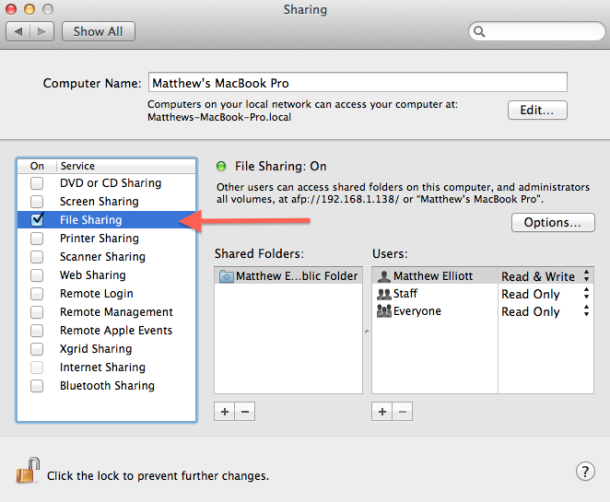610x502 pixels.
Task: Select the Matthew Elliott Public Folder icon
Action: (227, 276)
